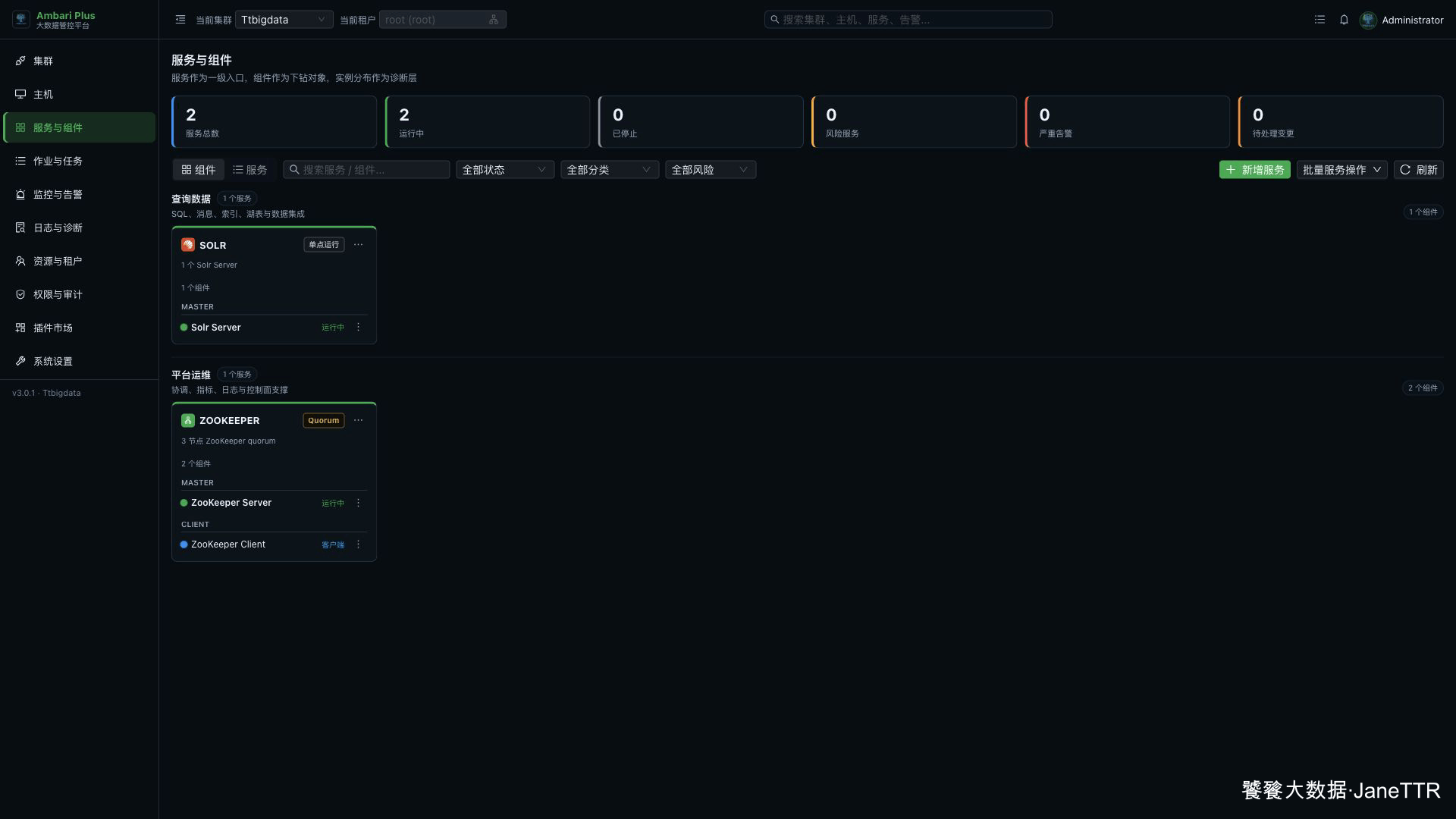Image resolution: width=1456 pixels, height=819 pixels.
Task: Click the Quorum badge on ZOOKEEPER
Action: click(323, 420)
